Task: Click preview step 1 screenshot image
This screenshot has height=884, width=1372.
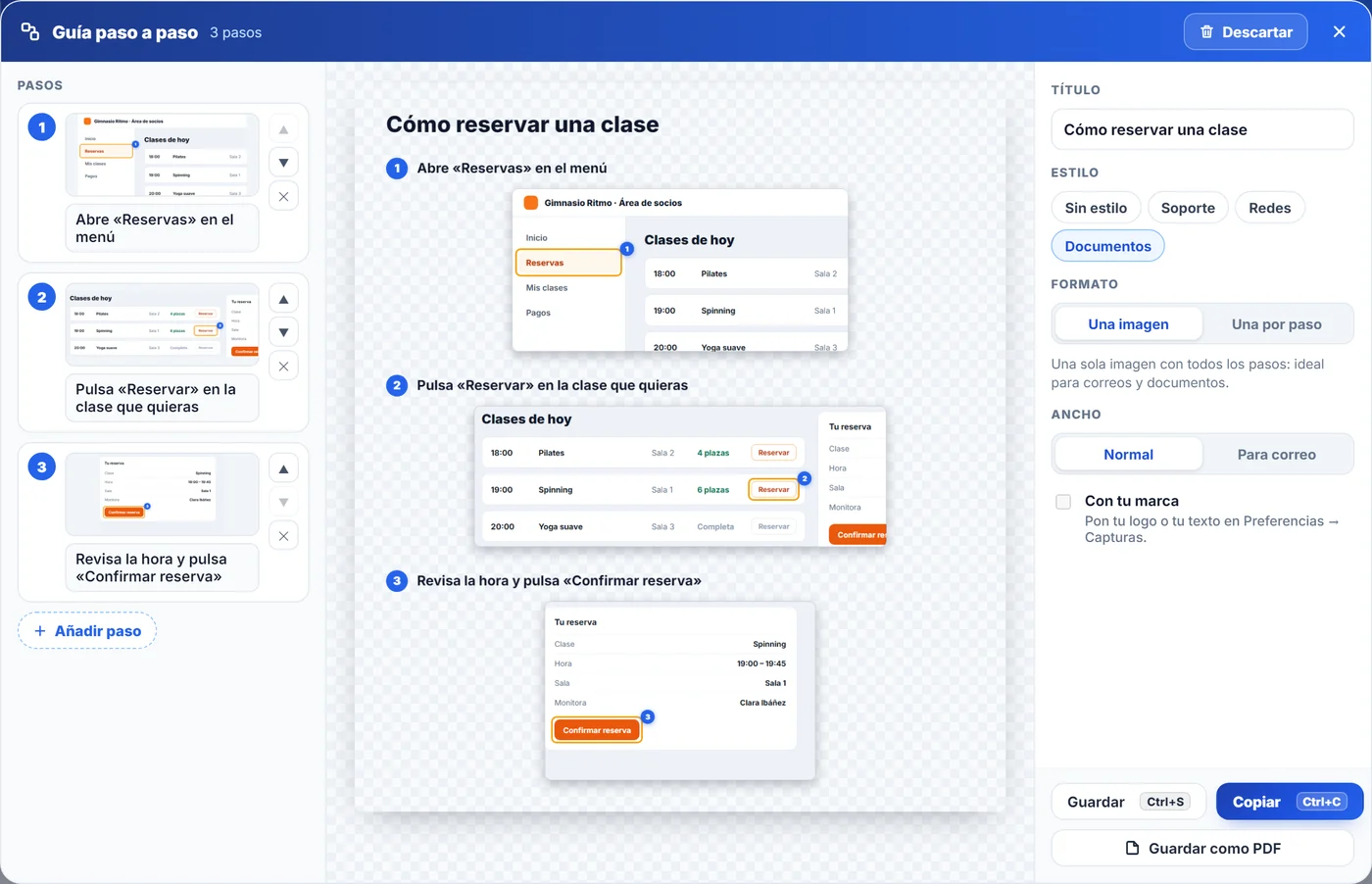Action: pos(680,270)
